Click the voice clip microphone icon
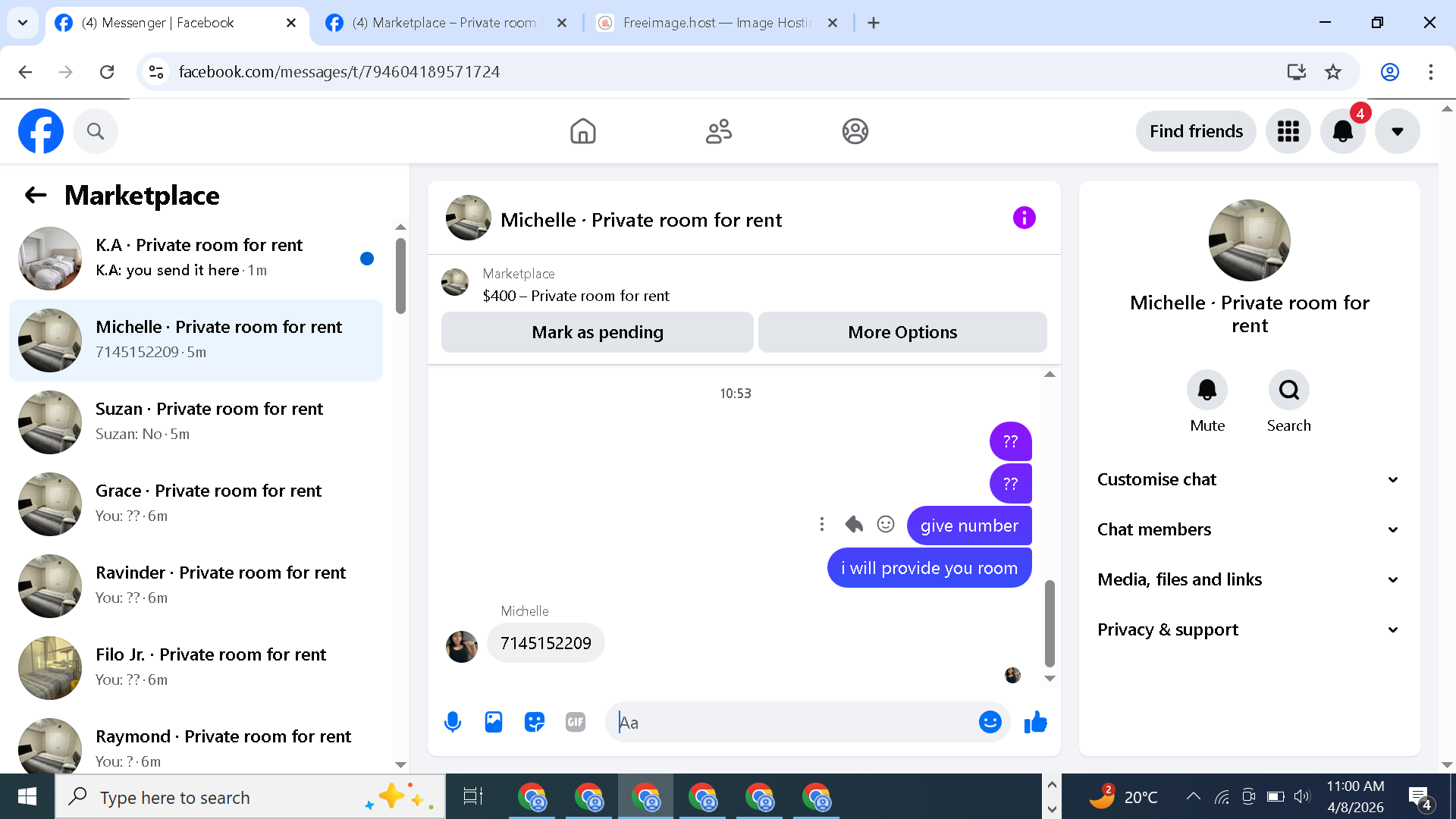This screenshot has width=1456, height=819. 453,722
